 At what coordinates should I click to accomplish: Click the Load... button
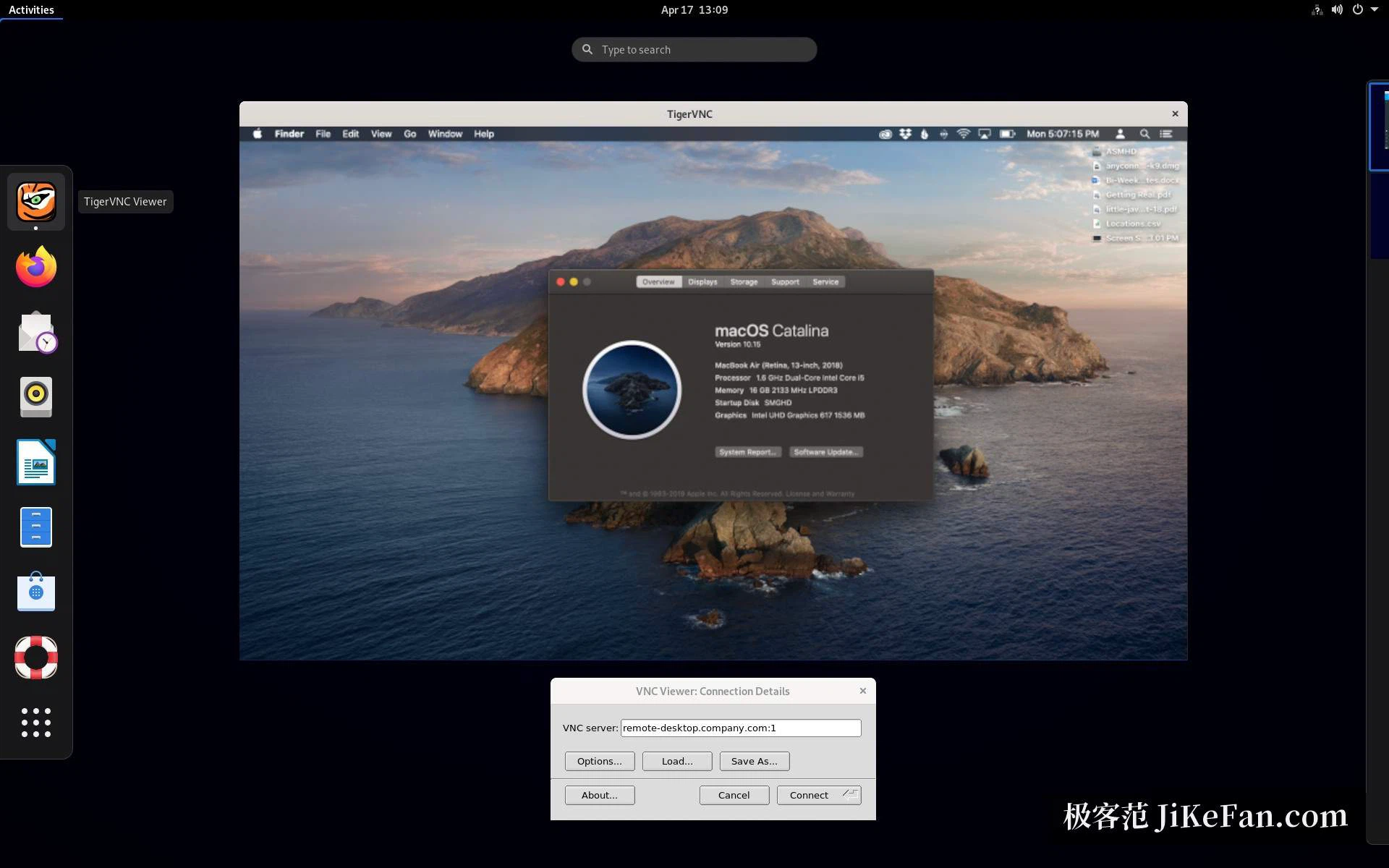(x=677, y=761)
